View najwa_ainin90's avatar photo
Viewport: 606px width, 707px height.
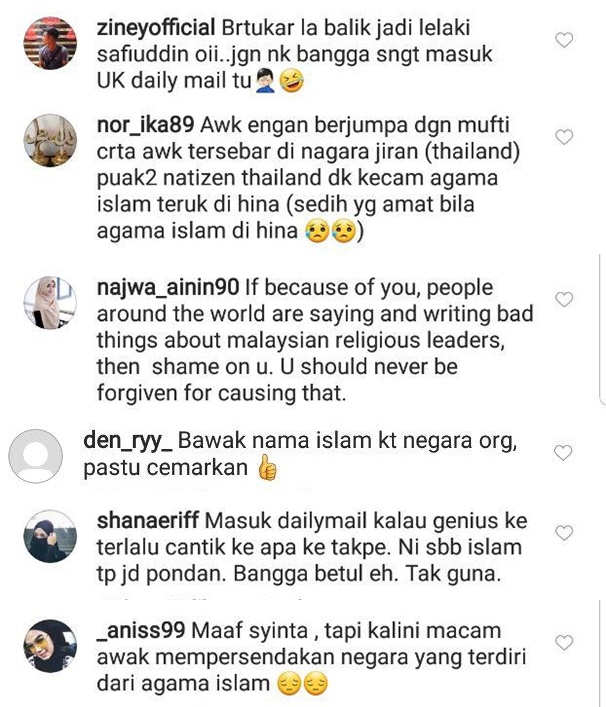click(50, 303)
